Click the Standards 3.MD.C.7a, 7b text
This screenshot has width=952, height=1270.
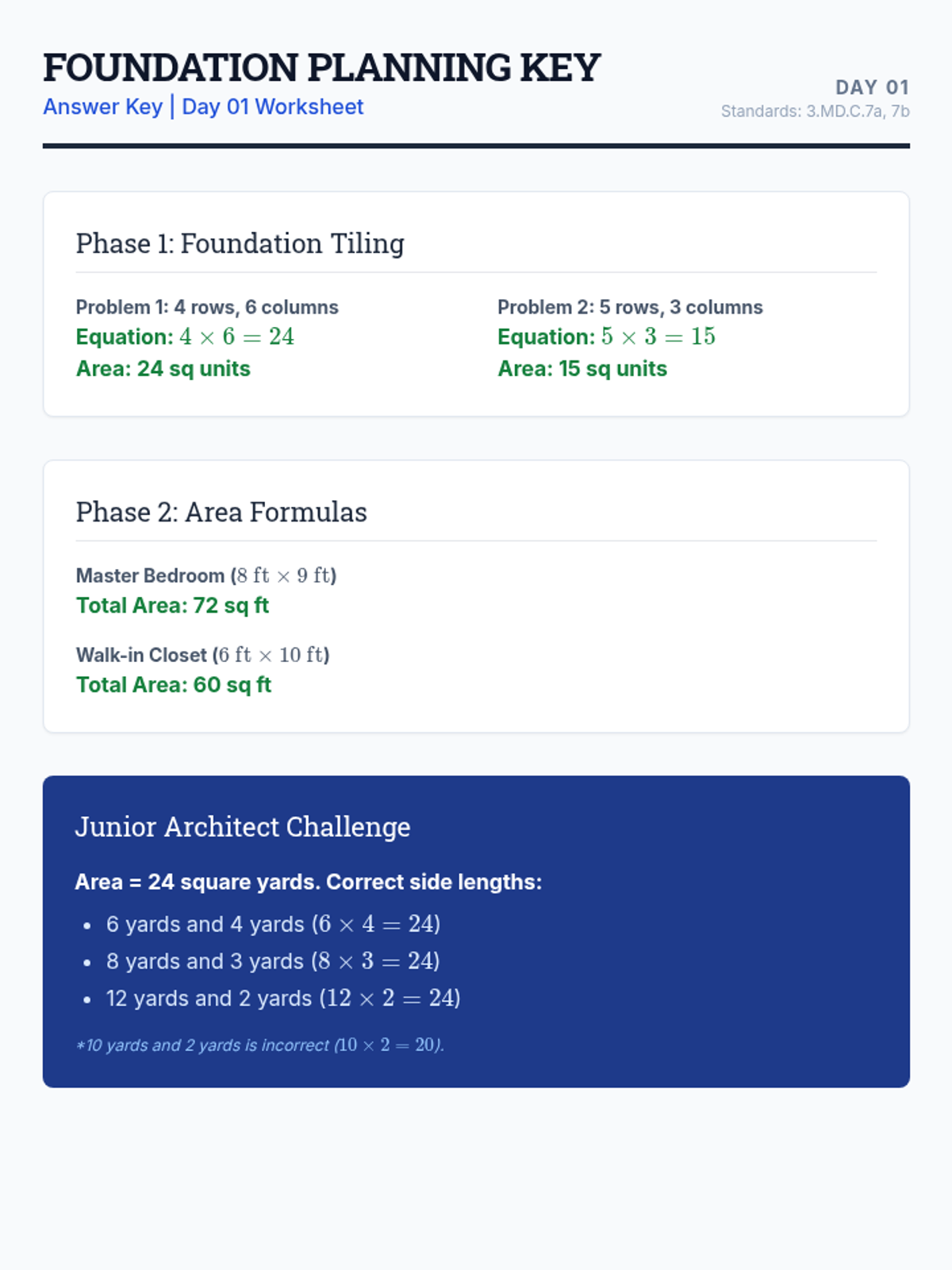[x=815, y=111]
